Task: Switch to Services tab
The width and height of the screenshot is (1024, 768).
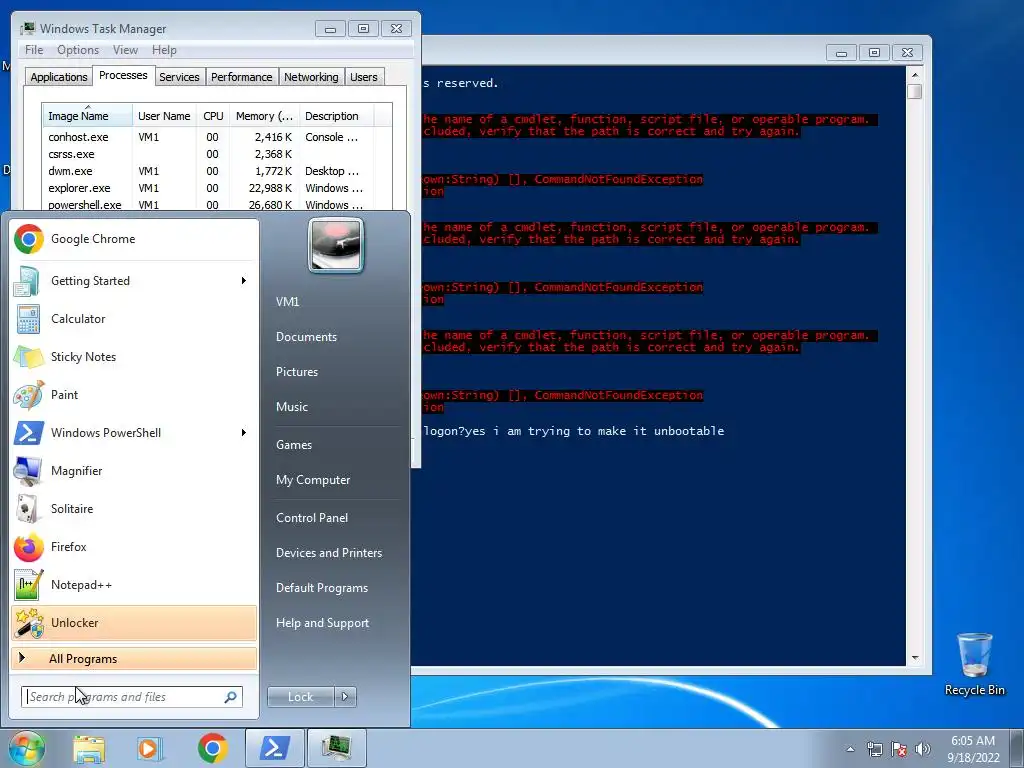Action: pyautogui.click(x=180, y=77)
